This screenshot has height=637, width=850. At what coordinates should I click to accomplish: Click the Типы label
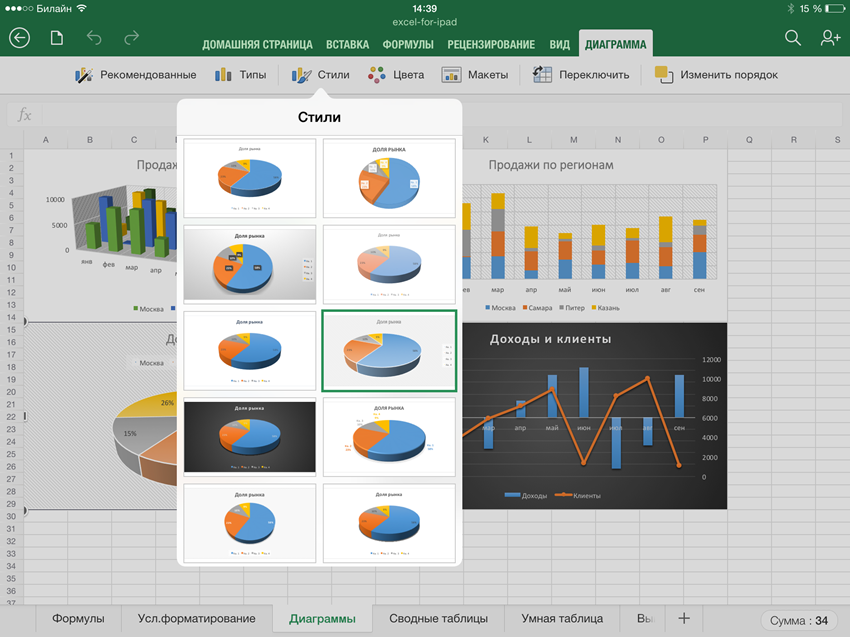coord(253,75)
